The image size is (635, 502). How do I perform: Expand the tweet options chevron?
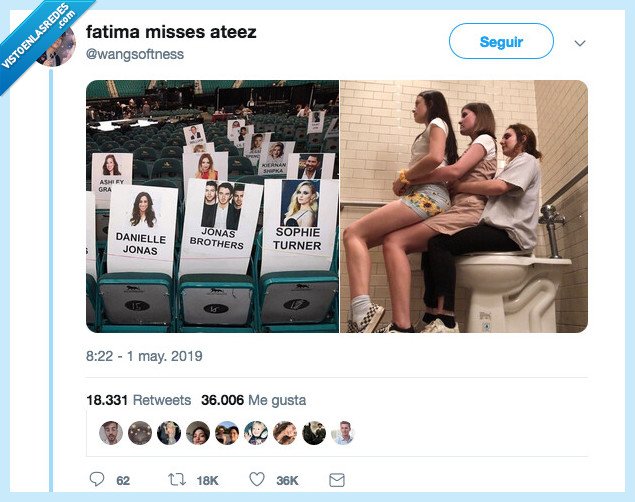click(580, 43)
